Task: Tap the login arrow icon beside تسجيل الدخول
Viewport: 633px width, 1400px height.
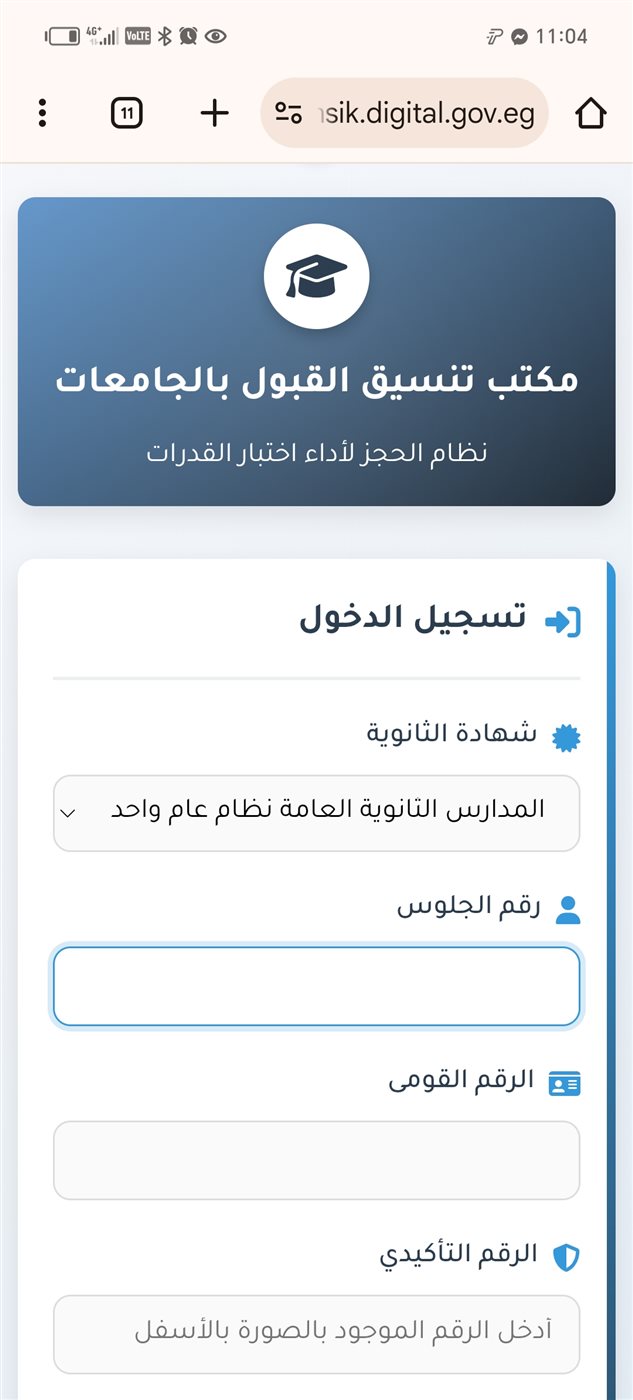Action: pos(562,621)
